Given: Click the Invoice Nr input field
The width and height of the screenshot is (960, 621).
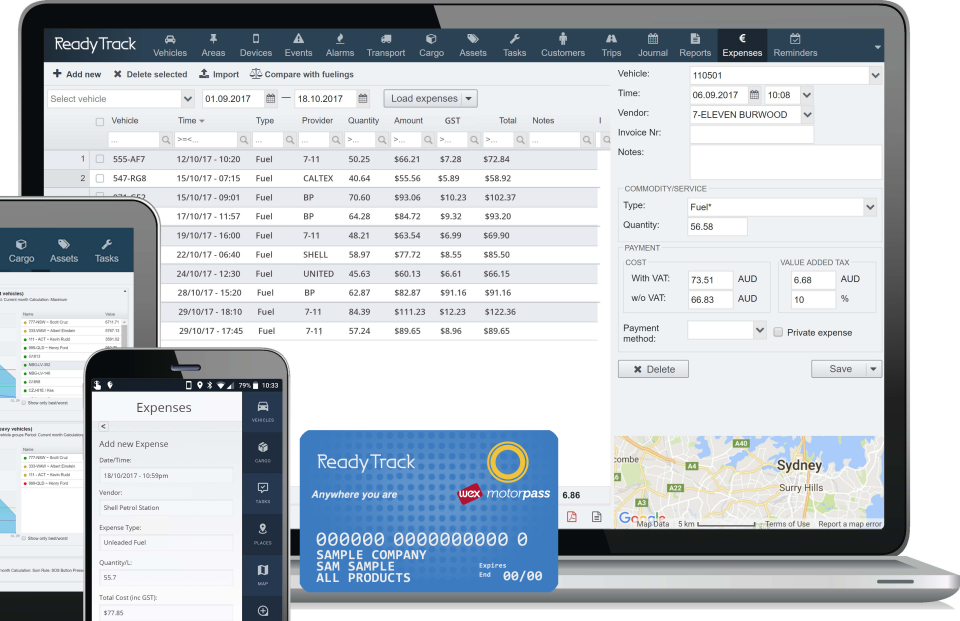Looking at the screenshot, I should tap(752, 134).
